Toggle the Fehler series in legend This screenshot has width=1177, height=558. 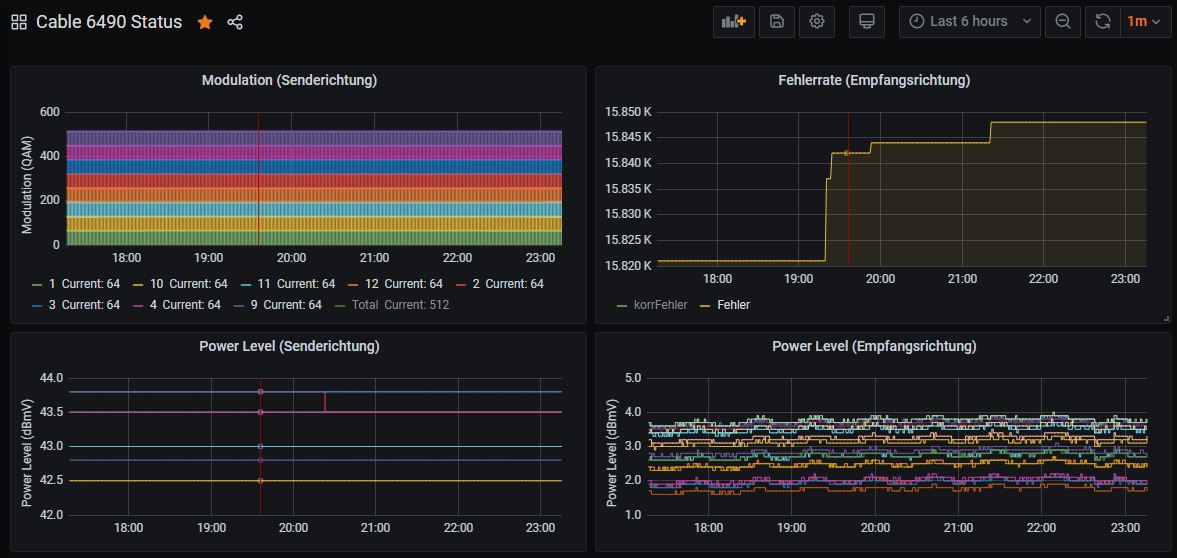tap(733, 305)
